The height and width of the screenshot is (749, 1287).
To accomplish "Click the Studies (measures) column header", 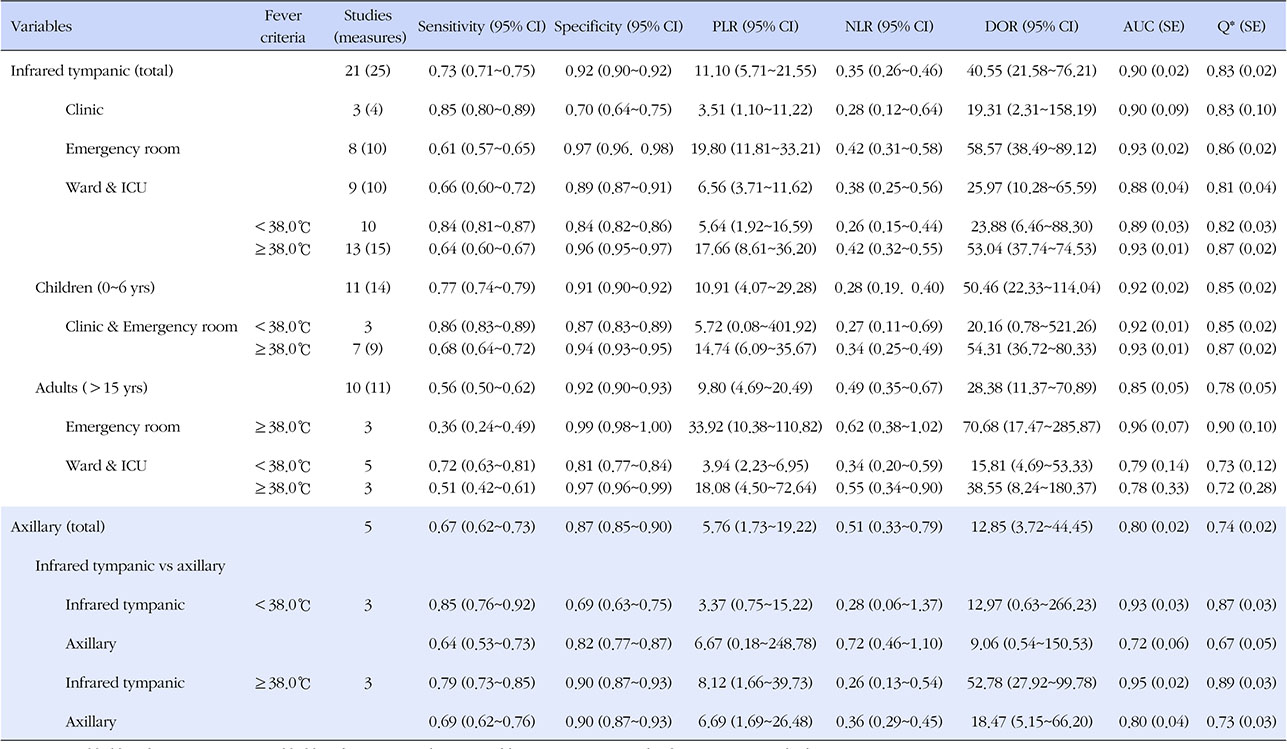I will coord(370,27).
